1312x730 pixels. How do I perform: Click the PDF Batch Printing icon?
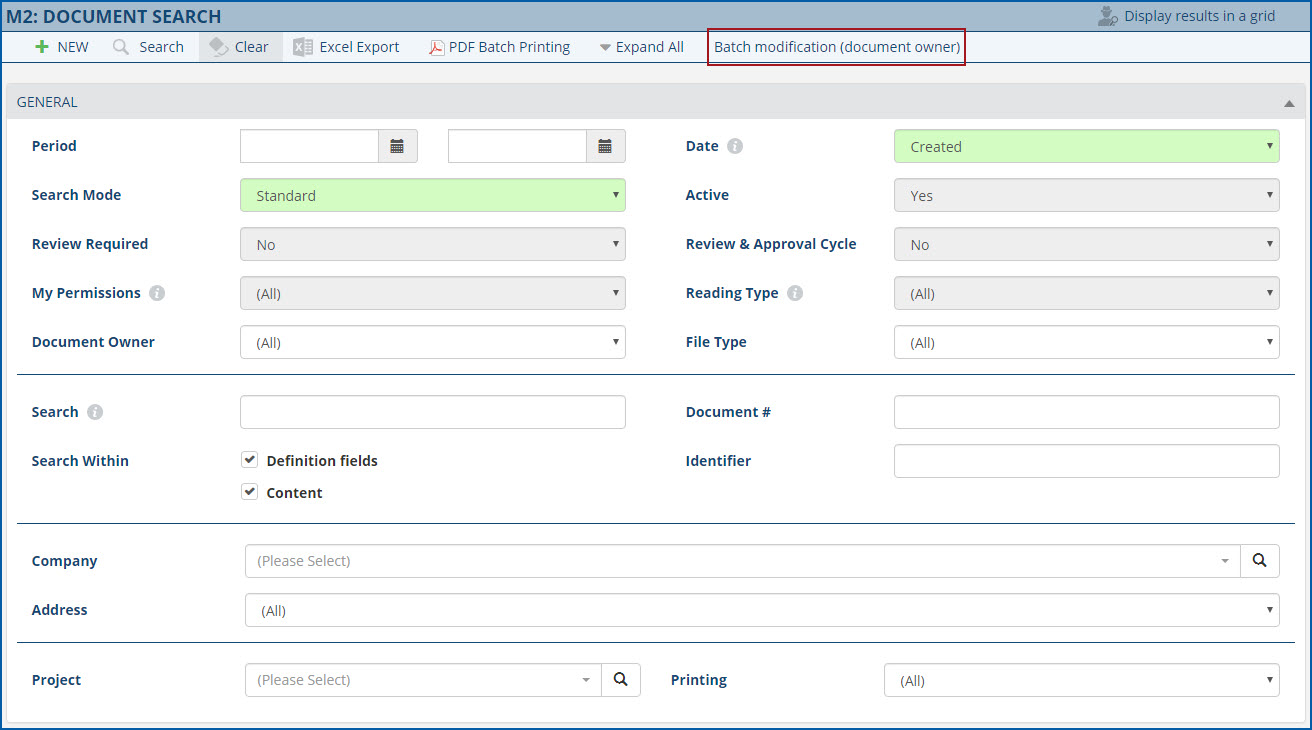437,47
